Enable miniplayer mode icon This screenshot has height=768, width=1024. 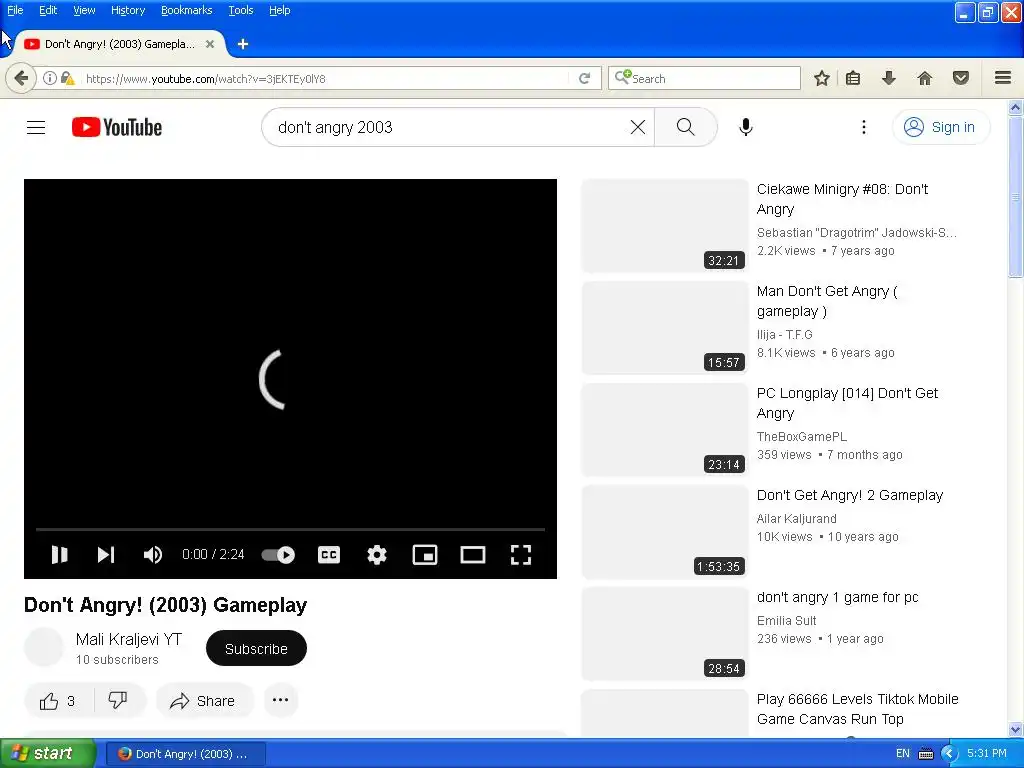coord(425,554)
